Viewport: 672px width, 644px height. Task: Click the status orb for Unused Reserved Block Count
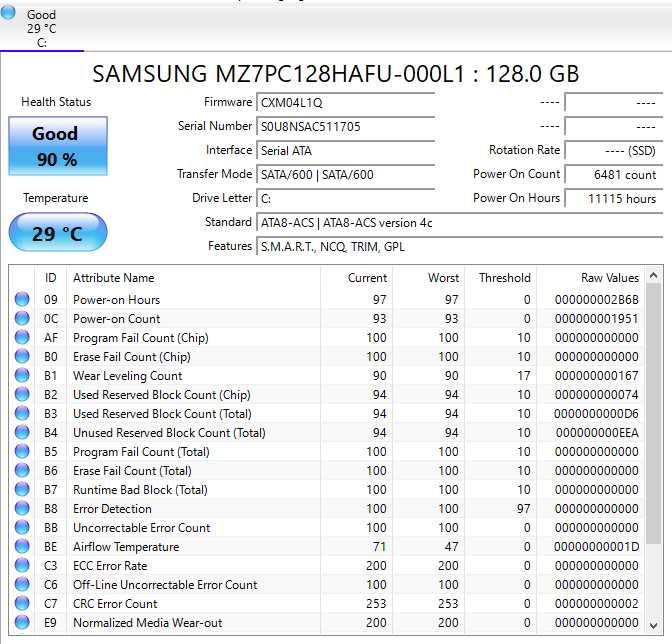coord(22,432)
